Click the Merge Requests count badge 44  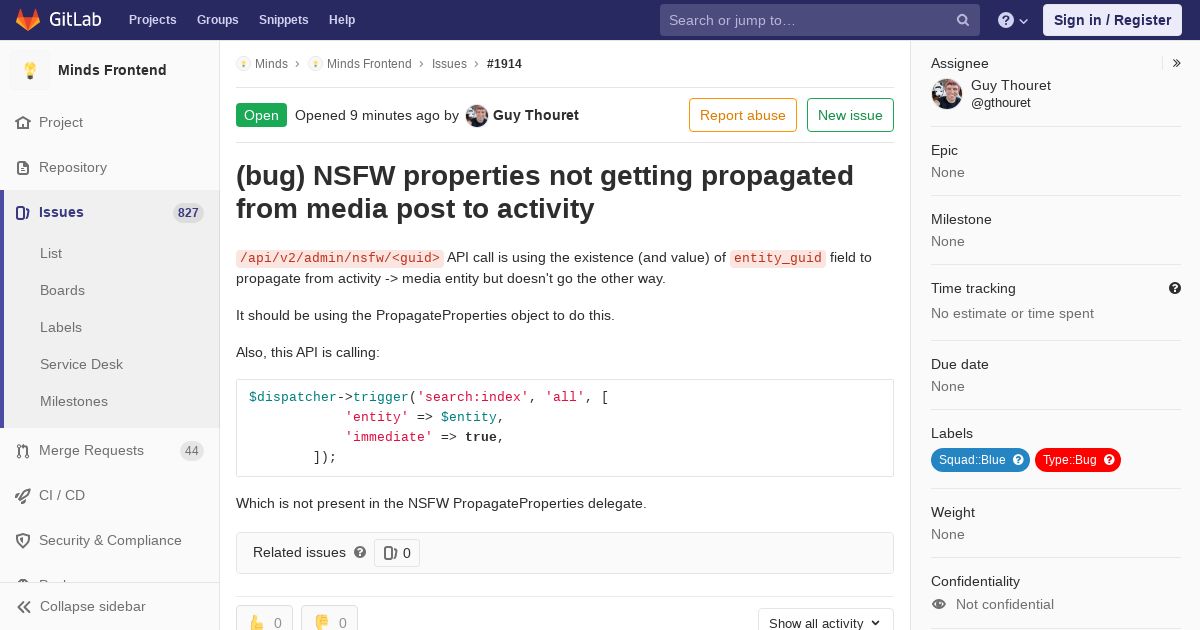point(192,451)
